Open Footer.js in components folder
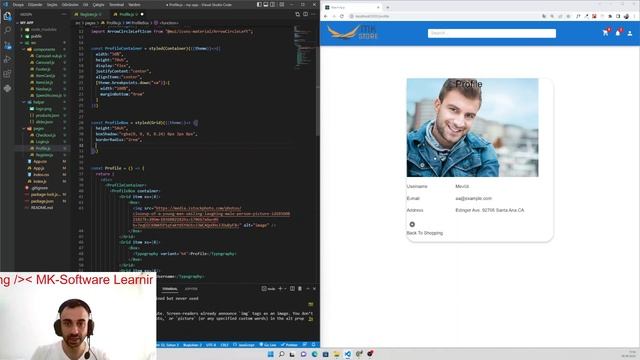The image size is (640, 360). click(43, 69)
